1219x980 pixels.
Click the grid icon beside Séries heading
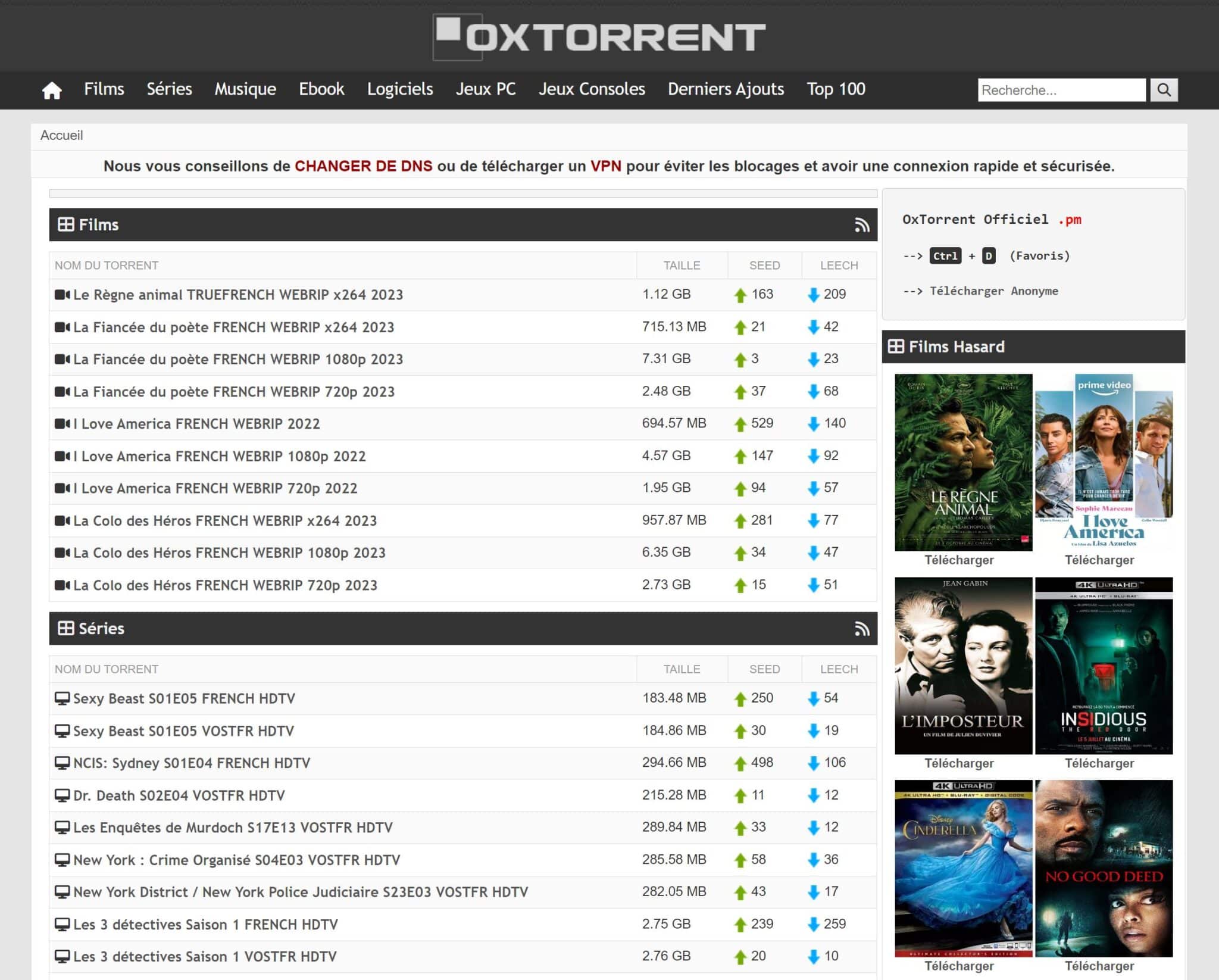[65, 628]
